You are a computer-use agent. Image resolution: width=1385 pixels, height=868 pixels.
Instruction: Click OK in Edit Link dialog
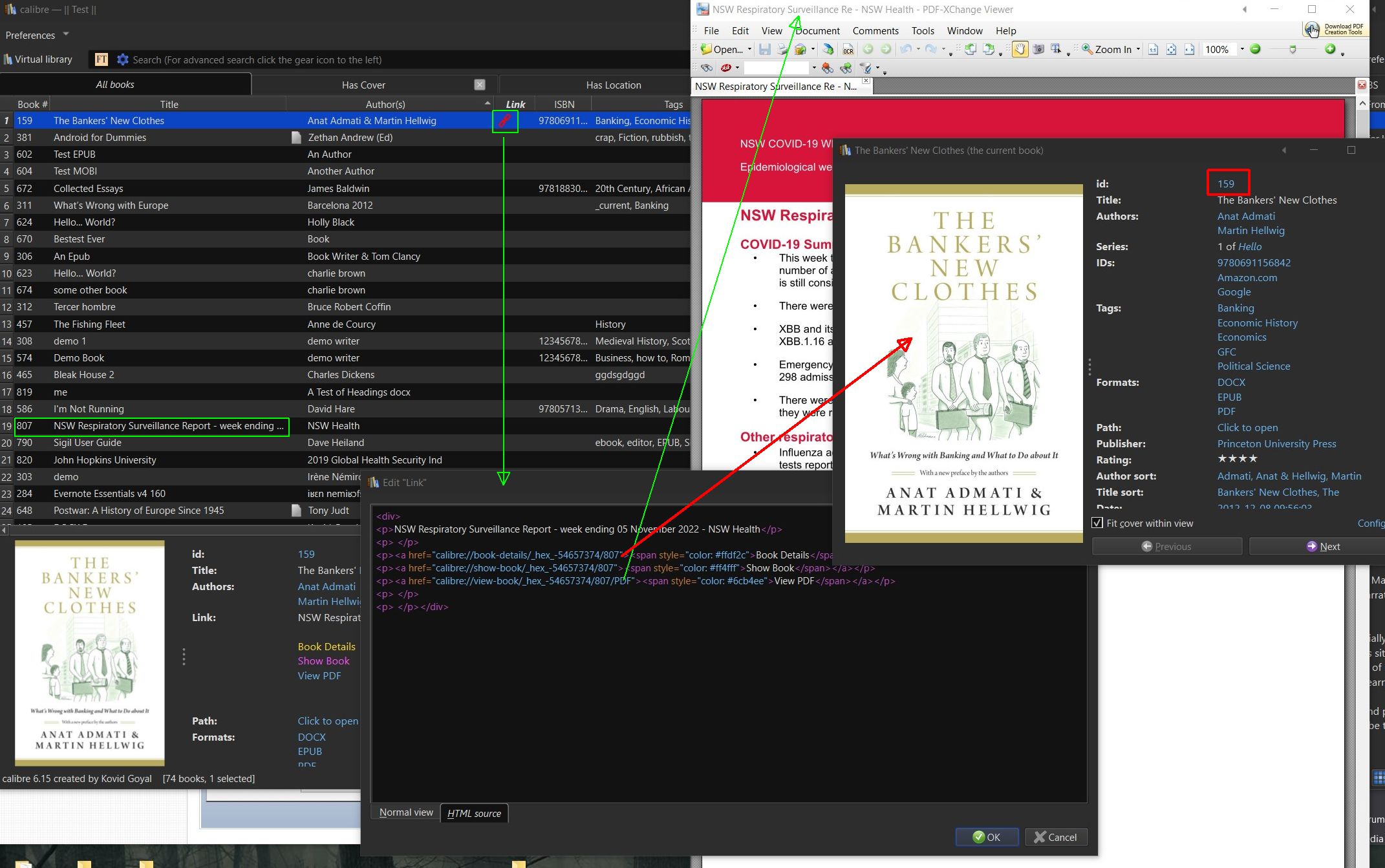(x=987, y=837)
